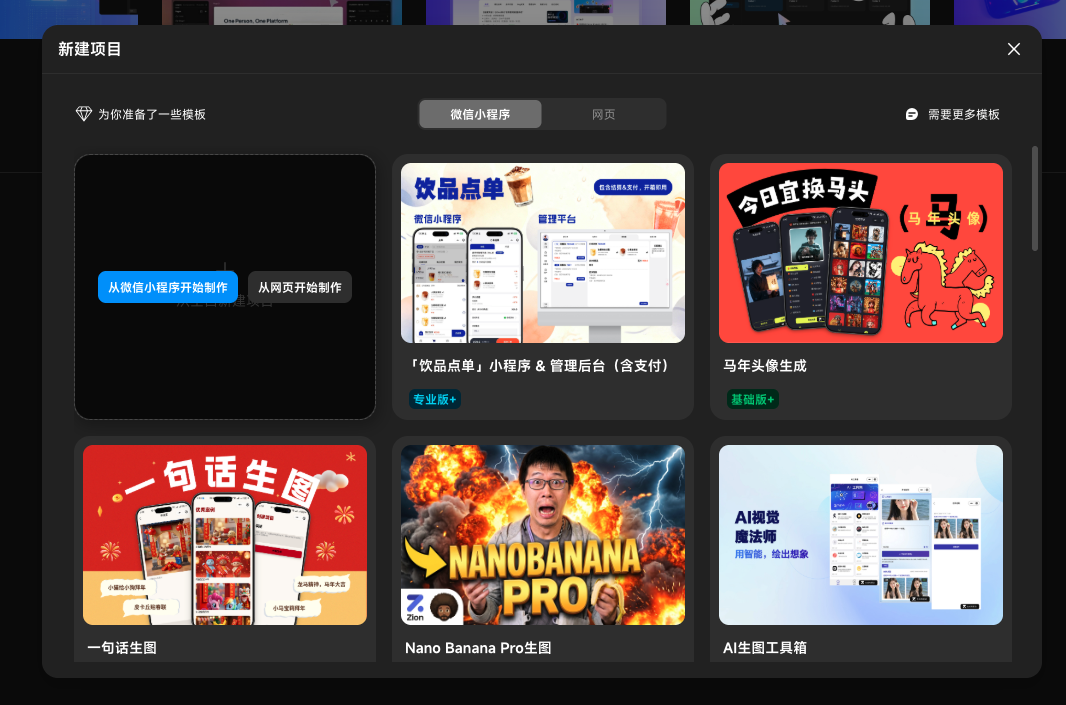Open the Nano Banana Pro生图 template thumbnail
Viewport: 1066px width, 705px height.
[543, 535]
